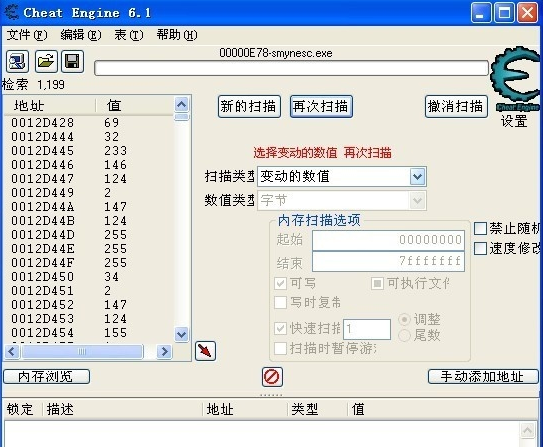Click 手动添加地址 button

tap(483, 377)
